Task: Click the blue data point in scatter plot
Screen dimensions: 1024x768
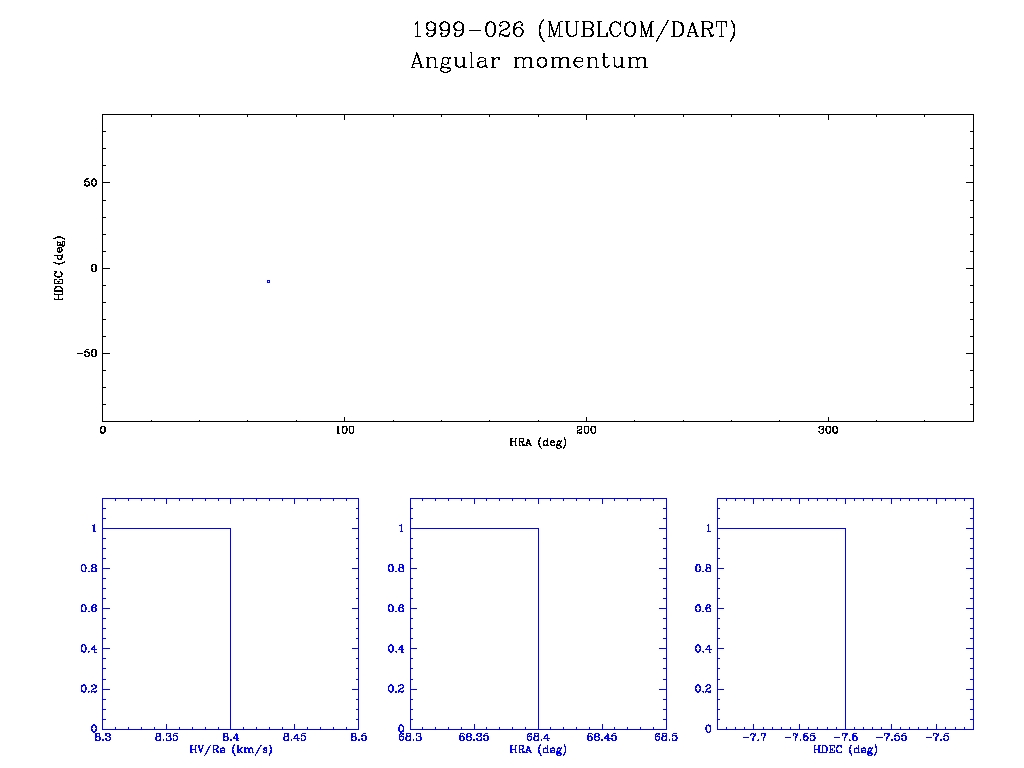Action: [x=268, y=281]
